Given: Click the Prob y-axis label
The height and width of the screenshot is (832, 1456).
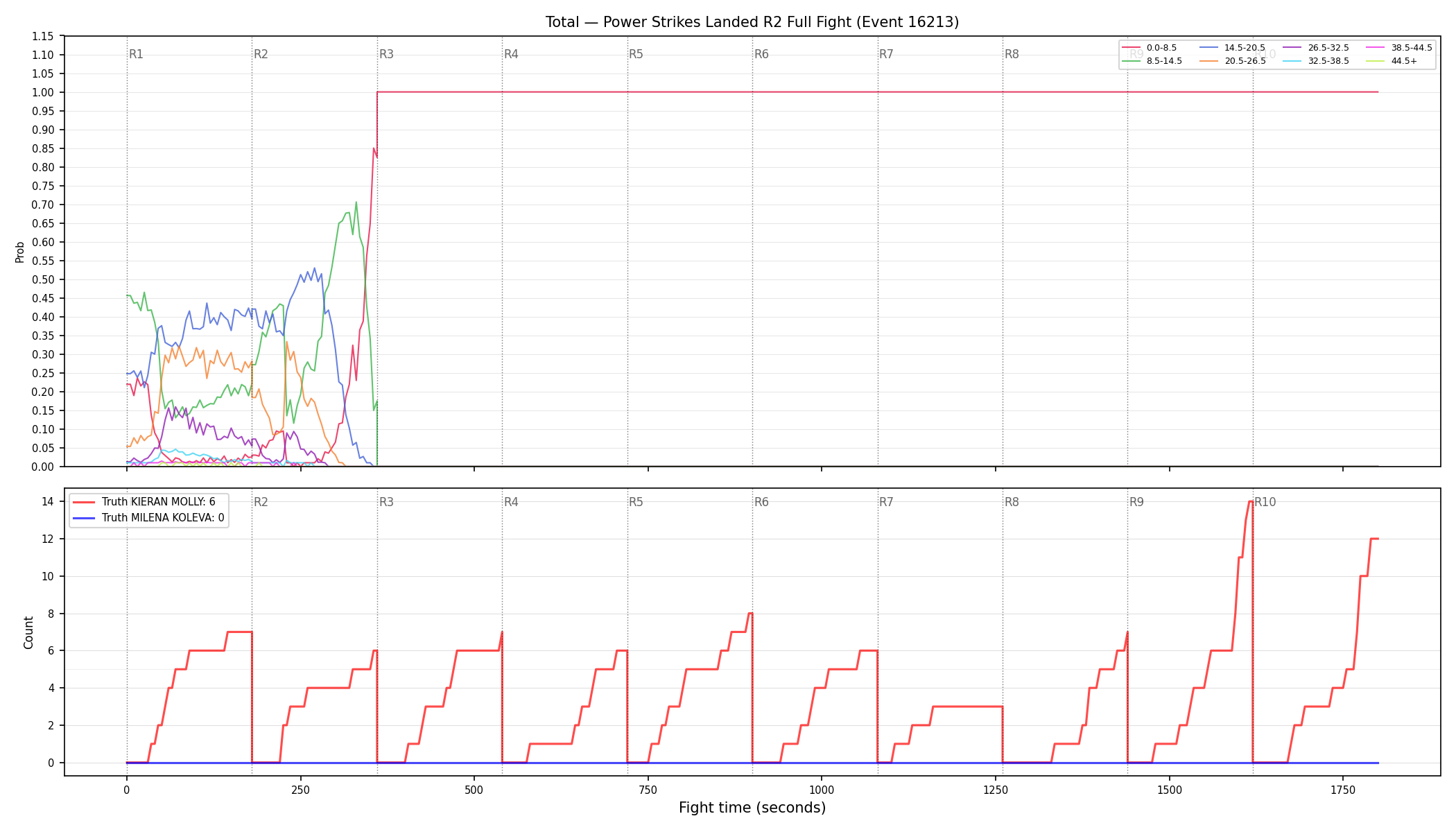Looking at the screenshot, I should [19, 252].
